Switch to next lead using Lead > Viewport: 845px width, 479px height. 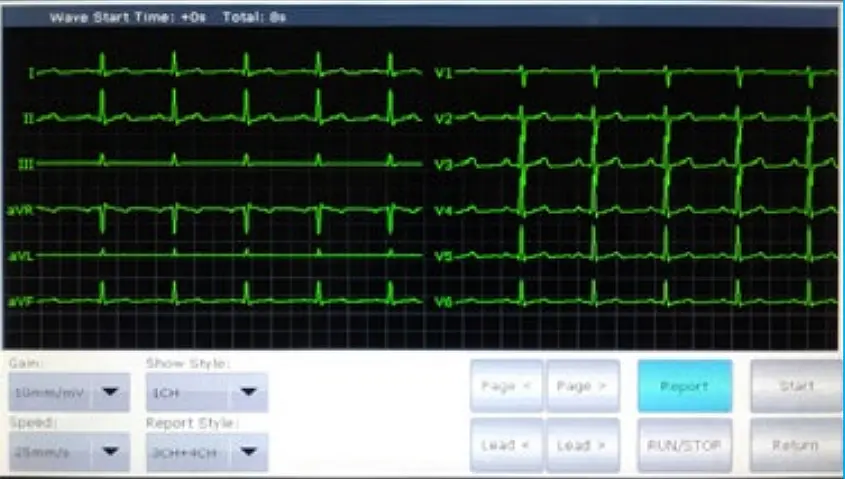pyautogui.click(x=582, y=445)
